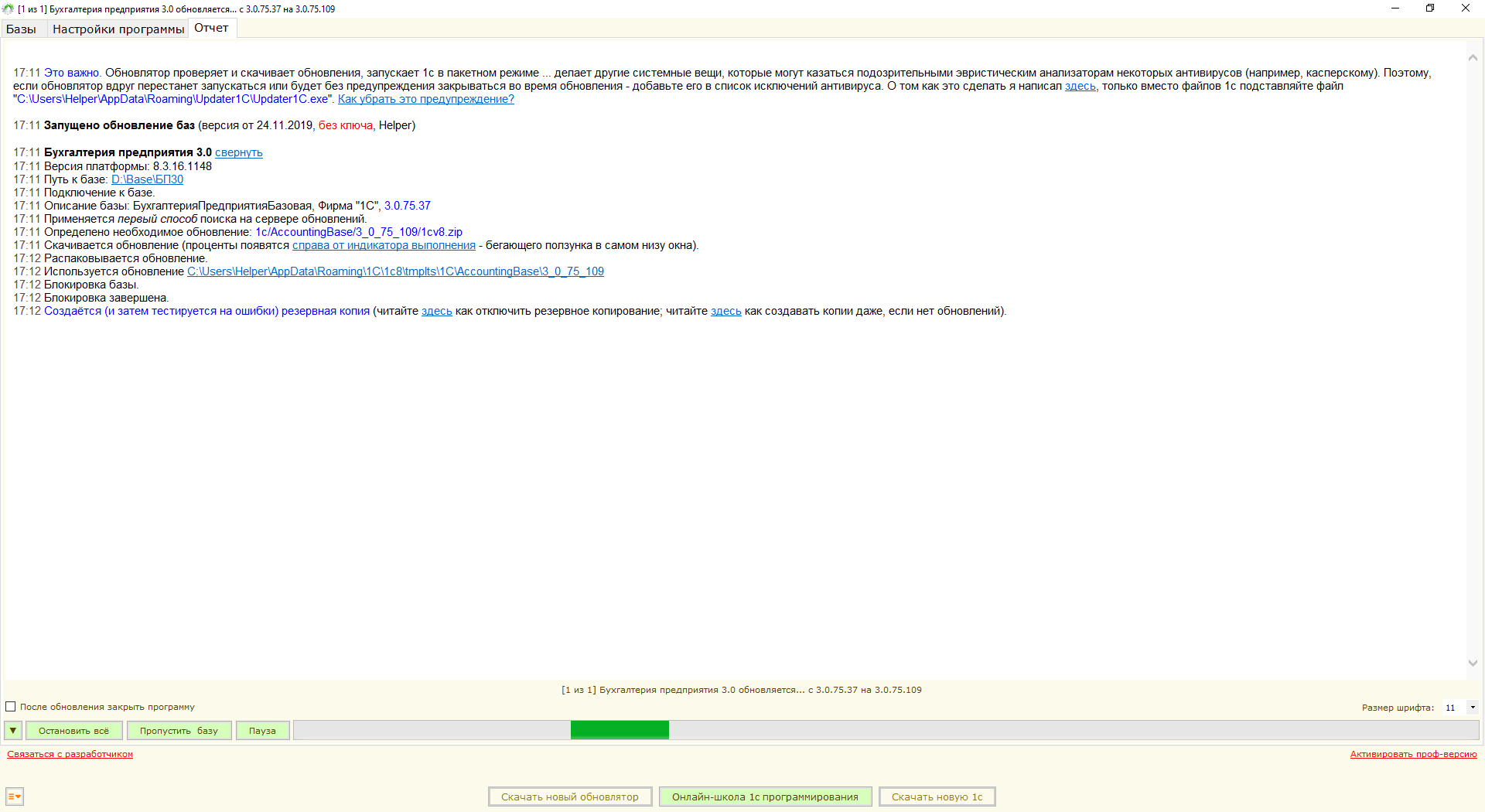Open the font size dropdown

click(1472, 708)
